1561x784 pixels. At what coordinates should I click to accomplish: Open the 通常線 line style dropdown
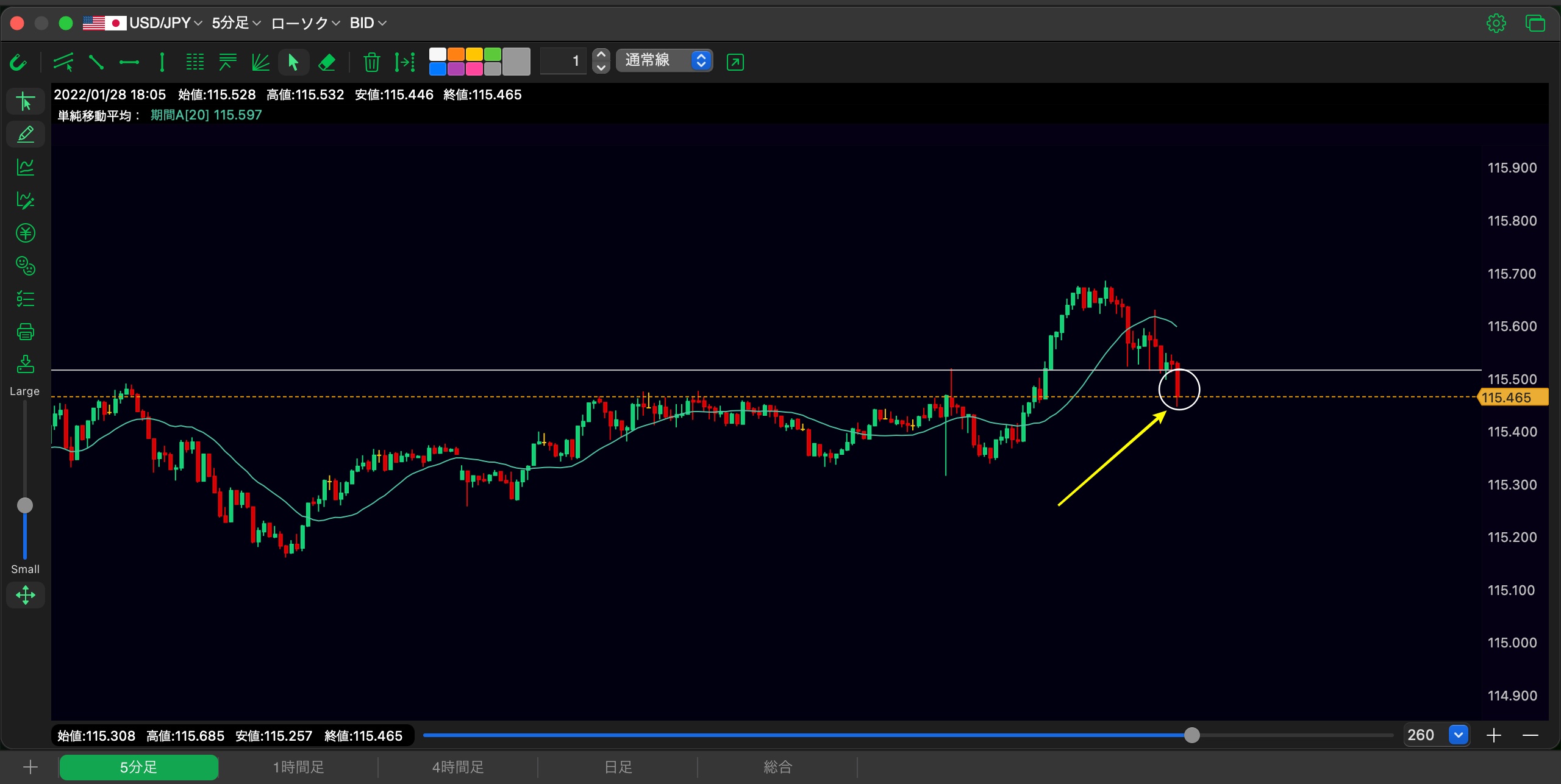tap(665, 60)
